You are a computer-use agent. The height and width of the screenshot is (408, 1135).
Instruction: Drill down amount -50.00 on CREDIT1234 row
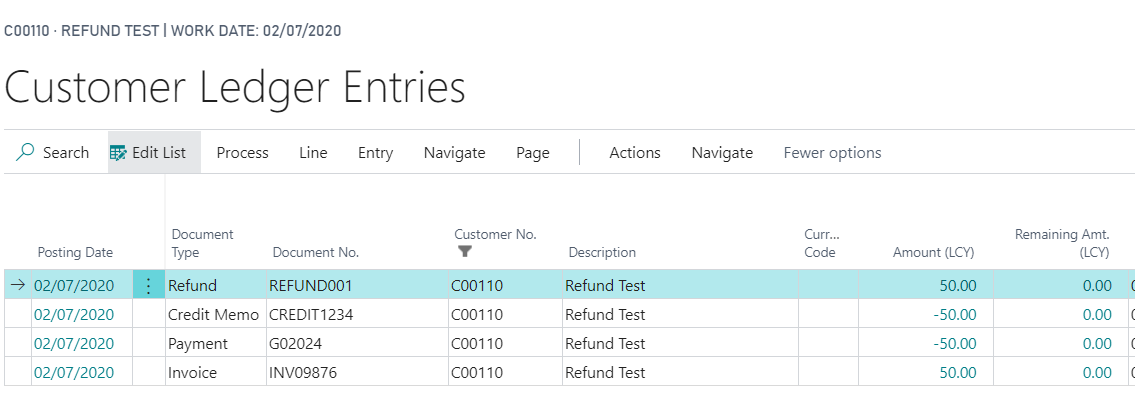coord(955,315)
